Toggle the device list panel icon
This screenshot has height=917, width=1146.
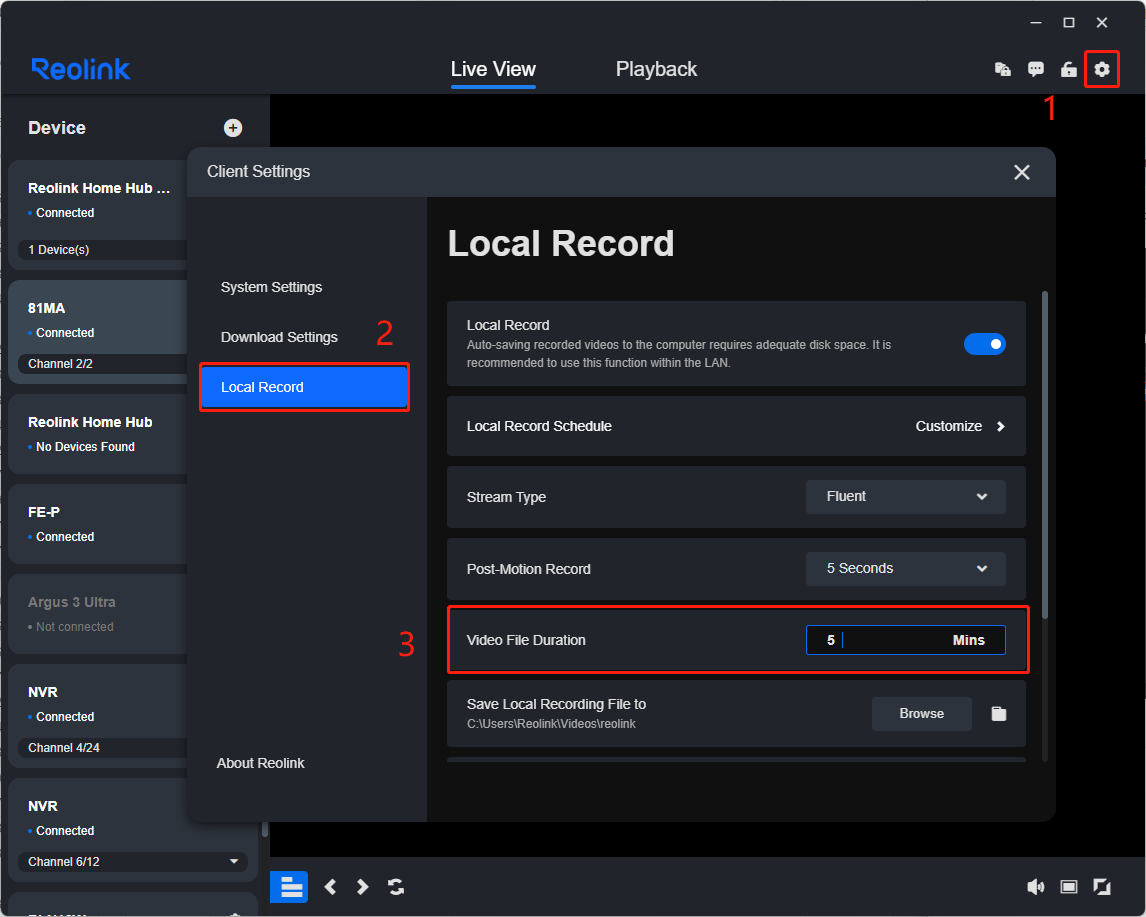[x=289, y=887]
